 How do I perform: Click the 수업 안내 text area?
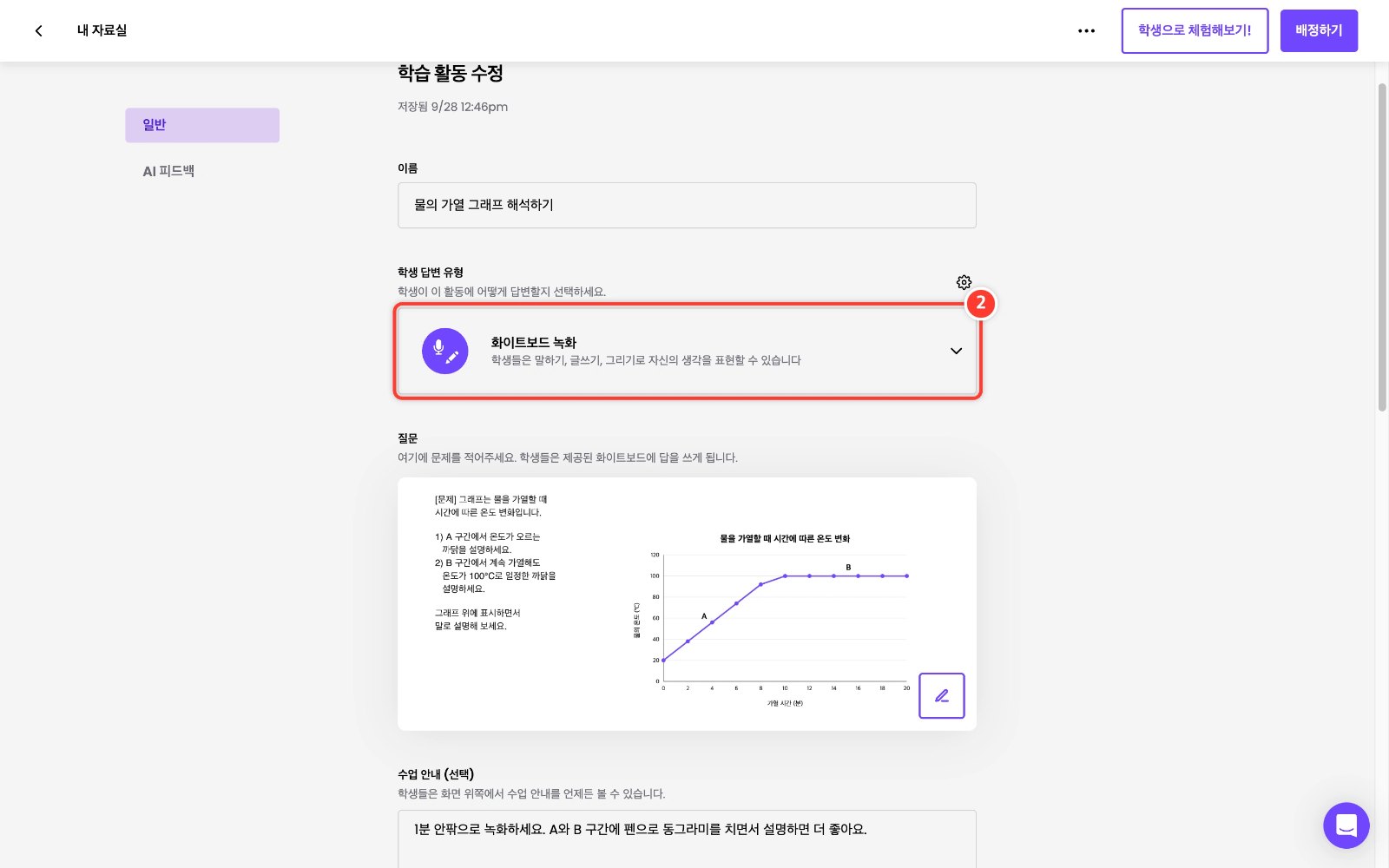687,838
